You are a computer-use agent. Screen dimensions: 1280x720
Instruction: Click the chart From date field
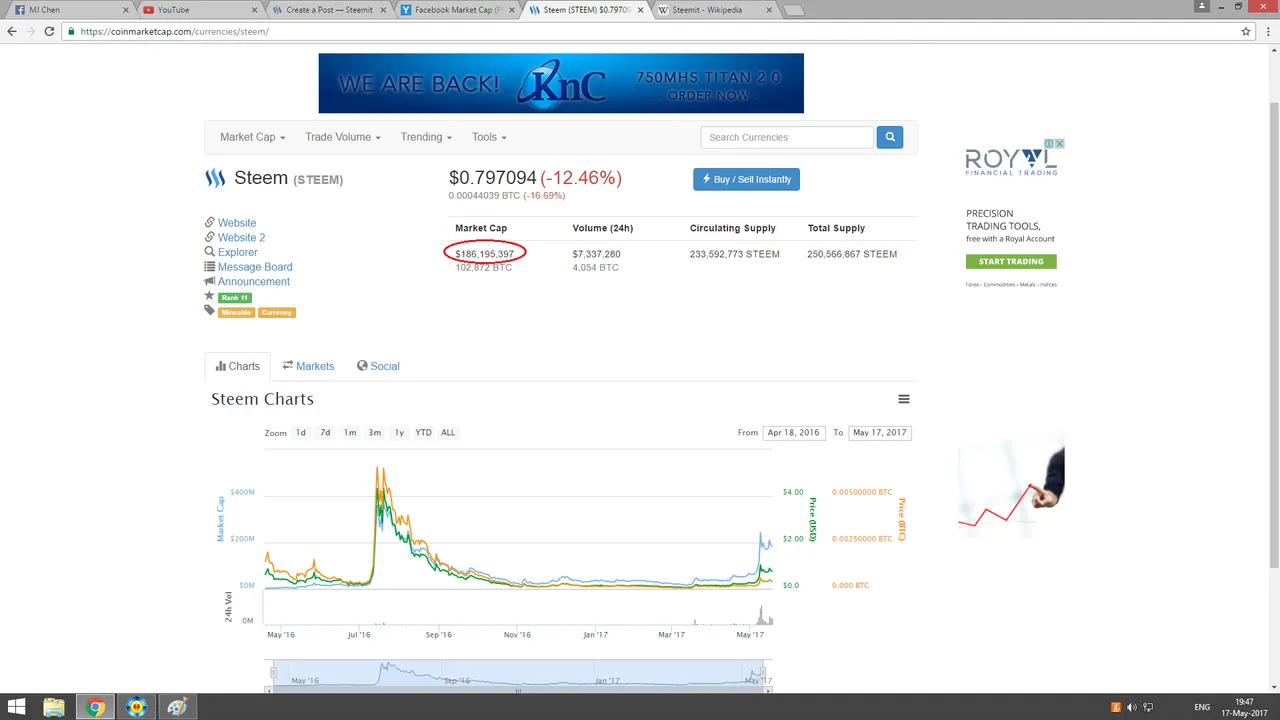[793, 432]
